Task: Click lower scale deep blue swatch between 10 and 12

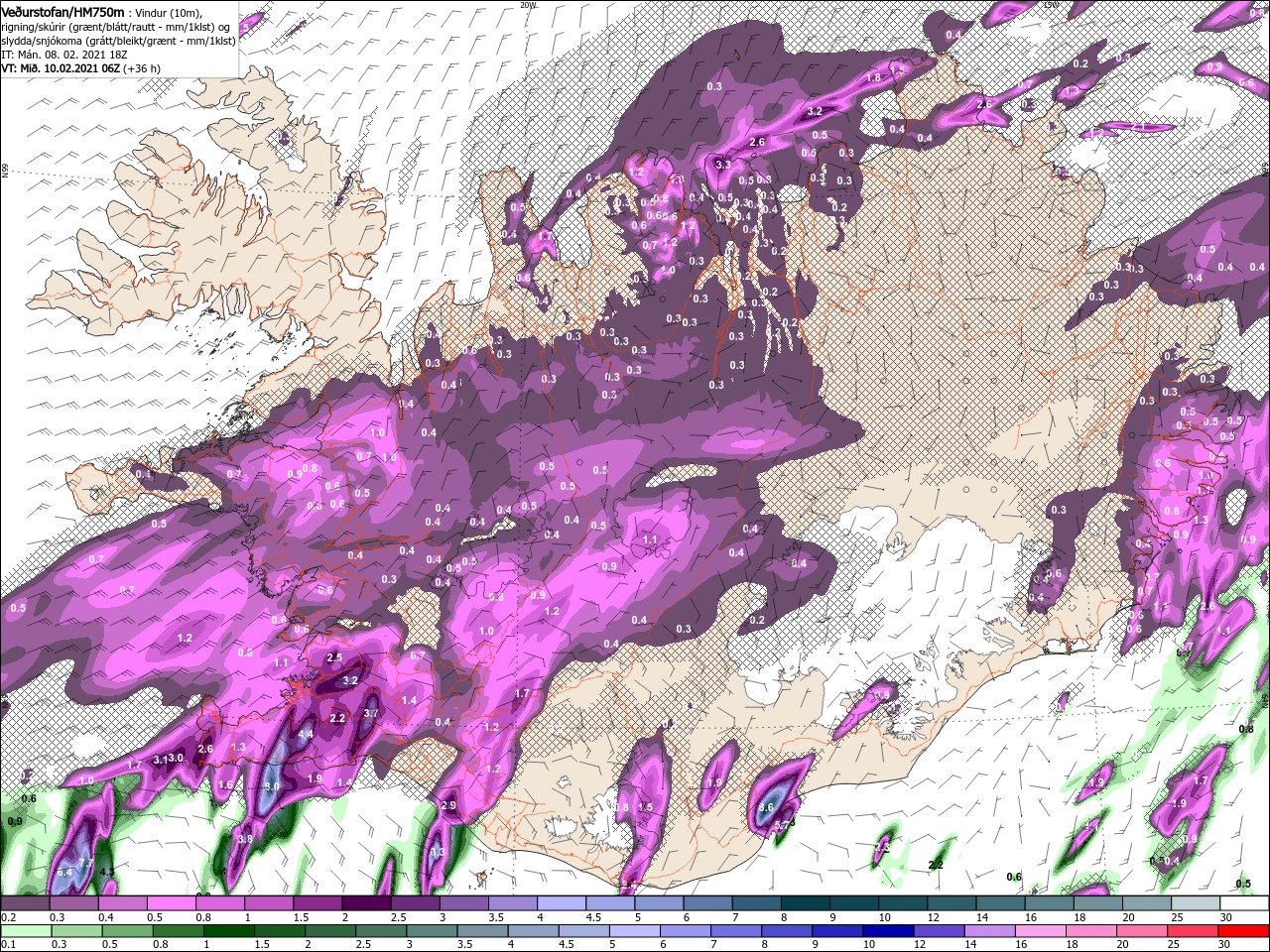Action: coord(890,932)
